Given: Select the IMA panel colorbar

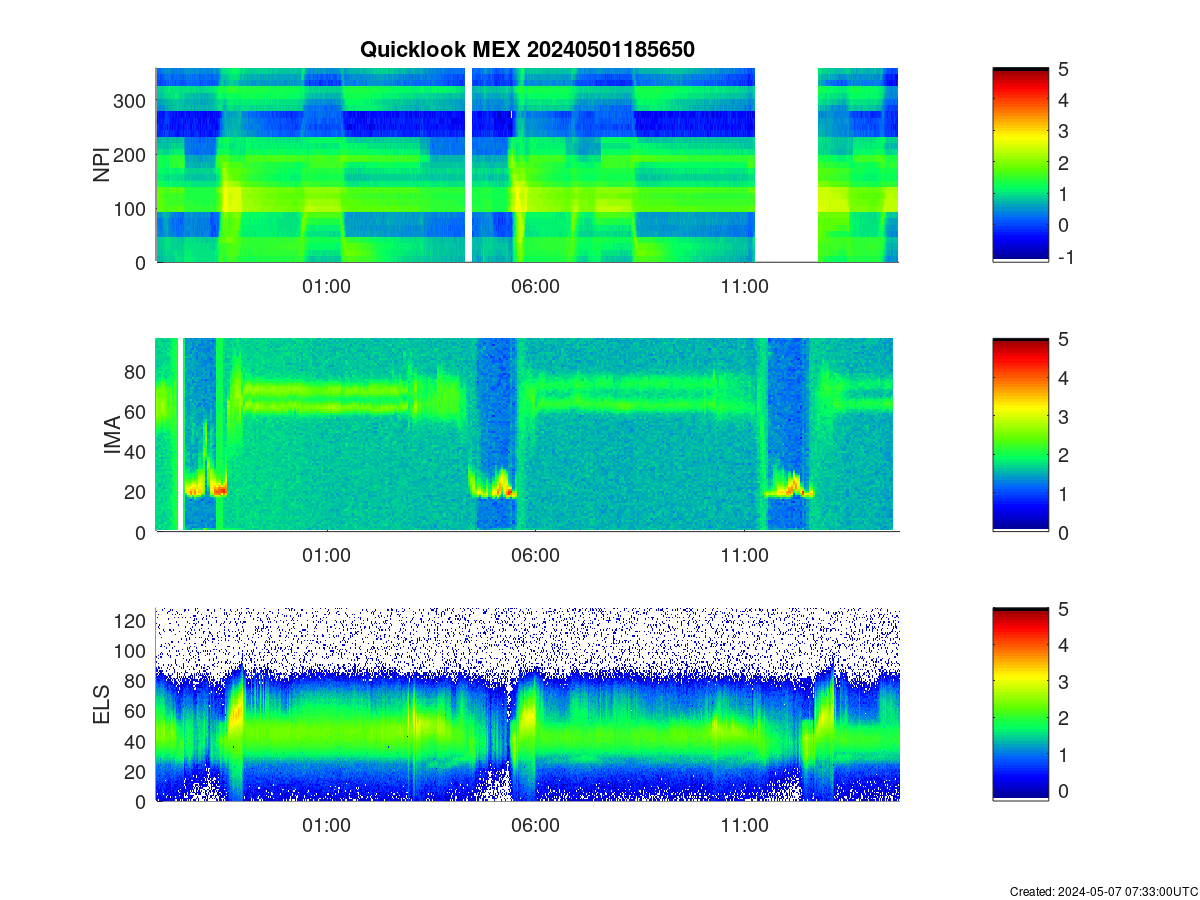Looking at the screenshot, I should pos(1020,435).
